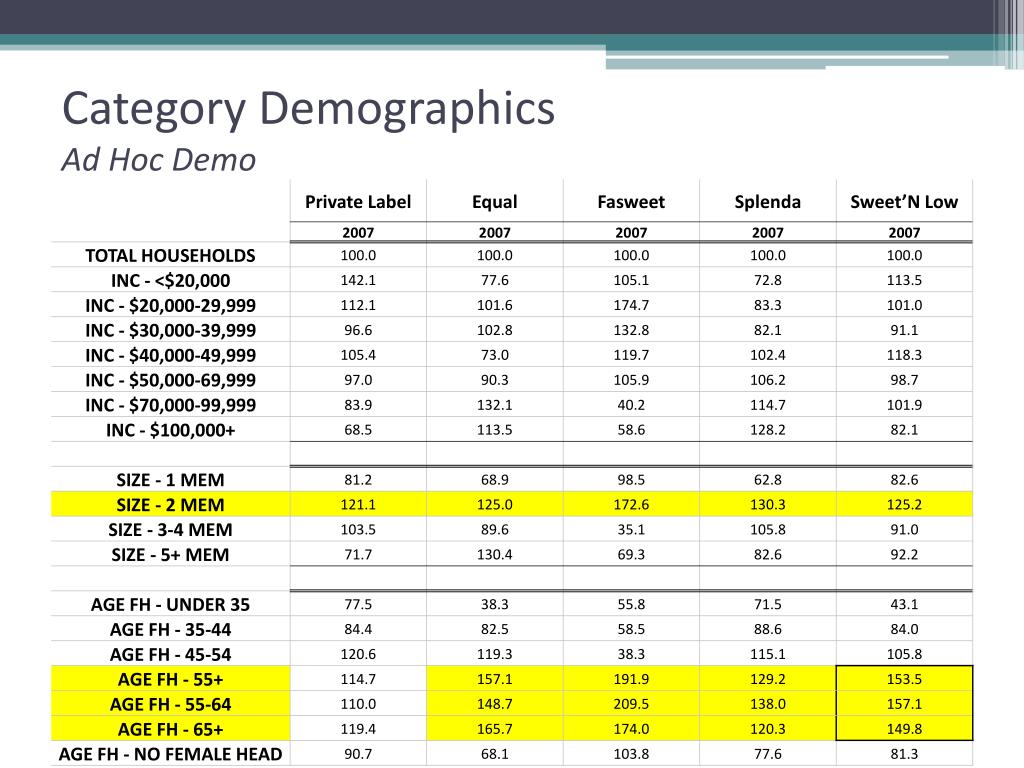Screen dimensions: 1024x768
Task: Select Fasweet value 40.2 for INC $70,000-99,999
Action: coord(631,405)
